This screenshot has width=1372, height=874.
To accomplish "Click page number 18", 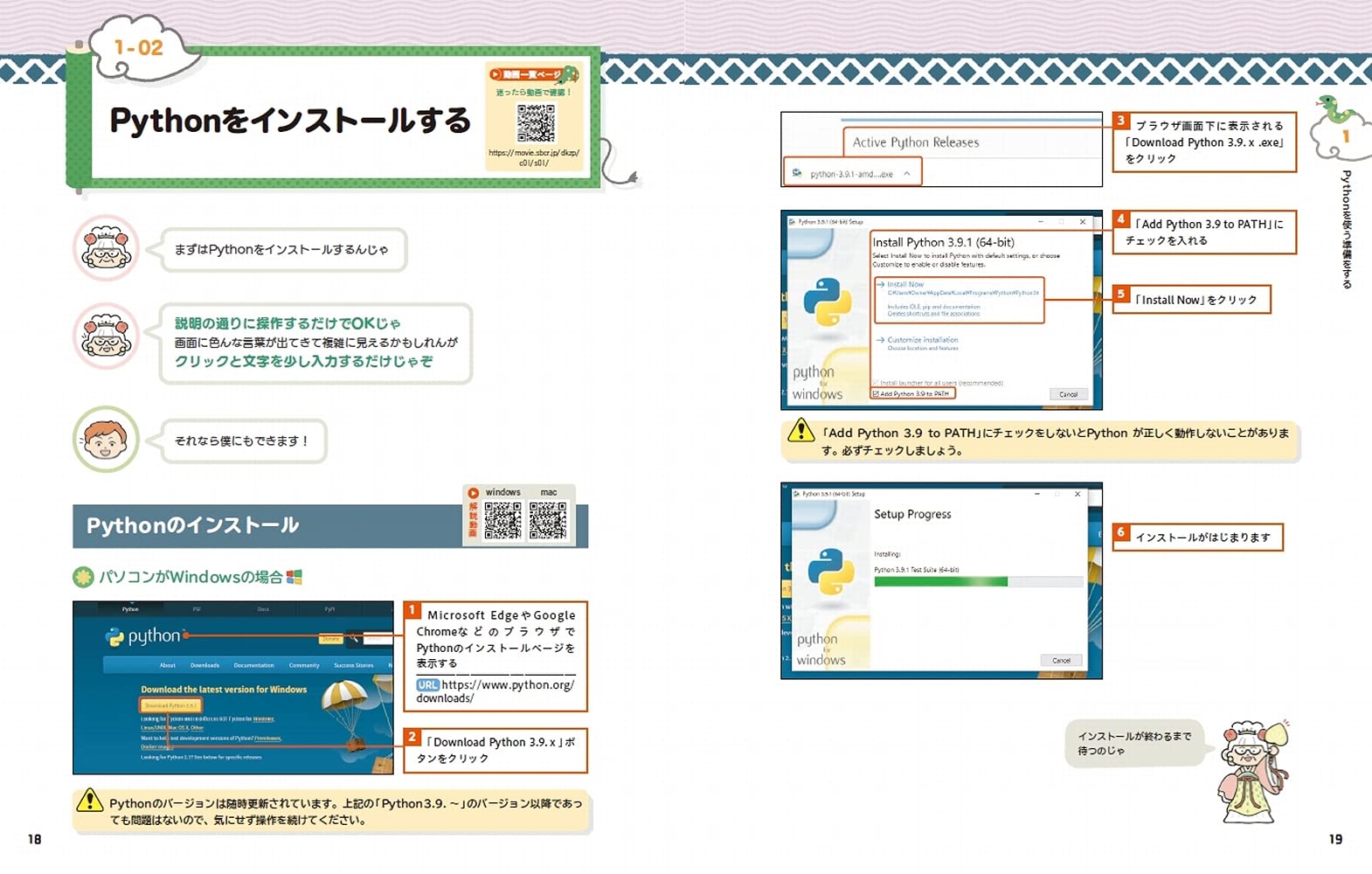I will 34,839.
